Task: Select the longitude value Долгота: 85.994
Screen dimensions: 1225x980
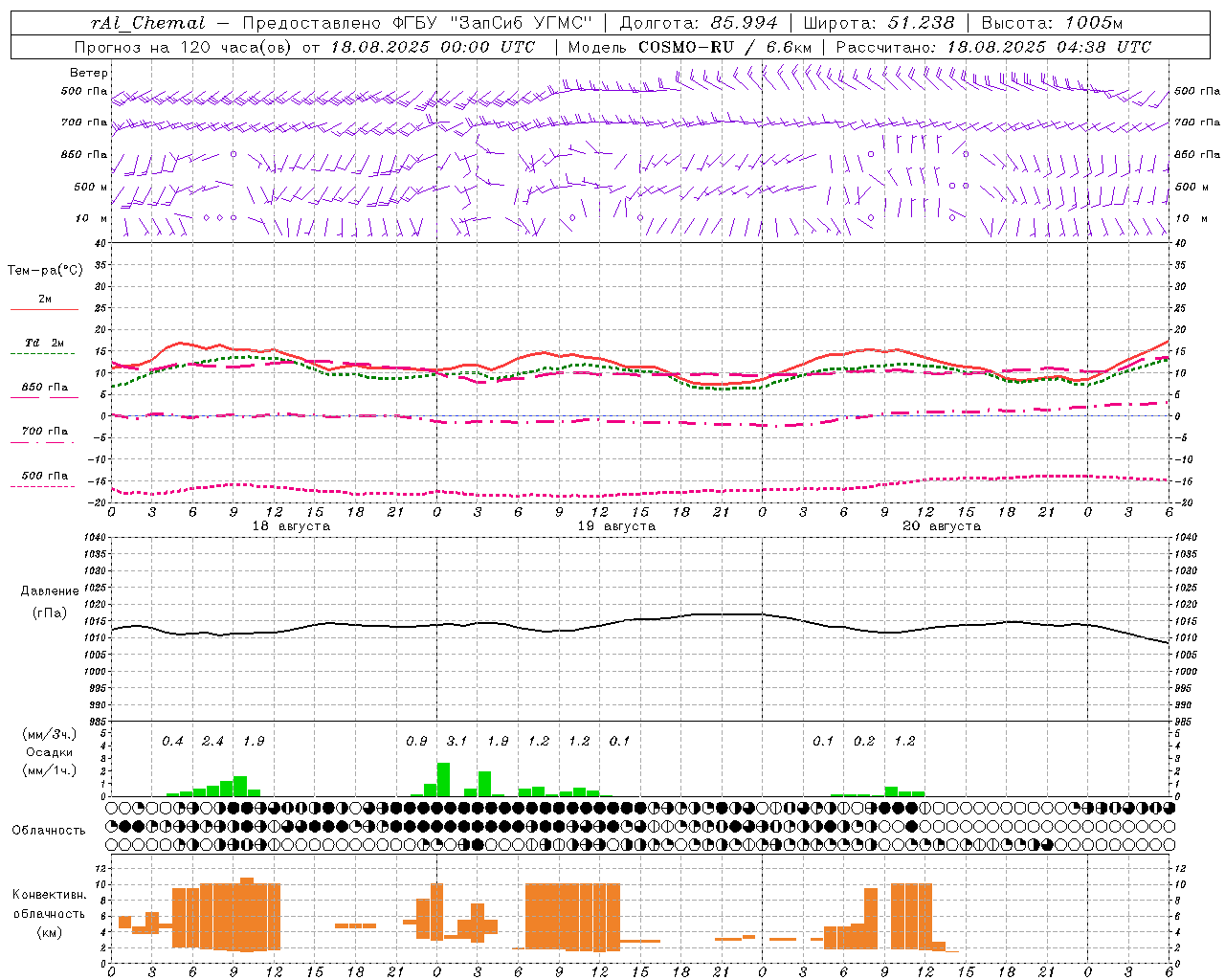Action: coord(700,23)
